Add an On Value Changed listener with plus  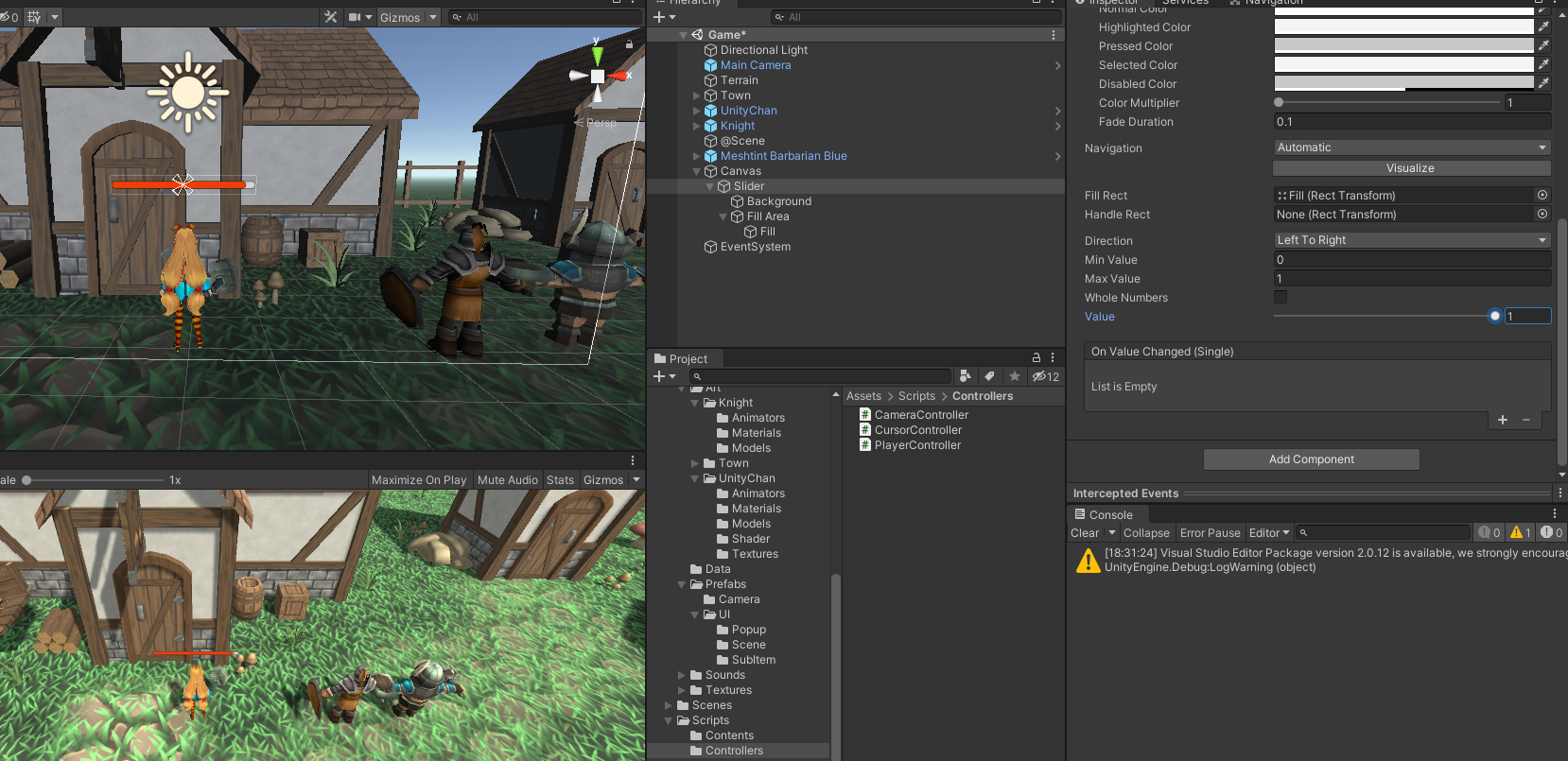pos(1503,420)
